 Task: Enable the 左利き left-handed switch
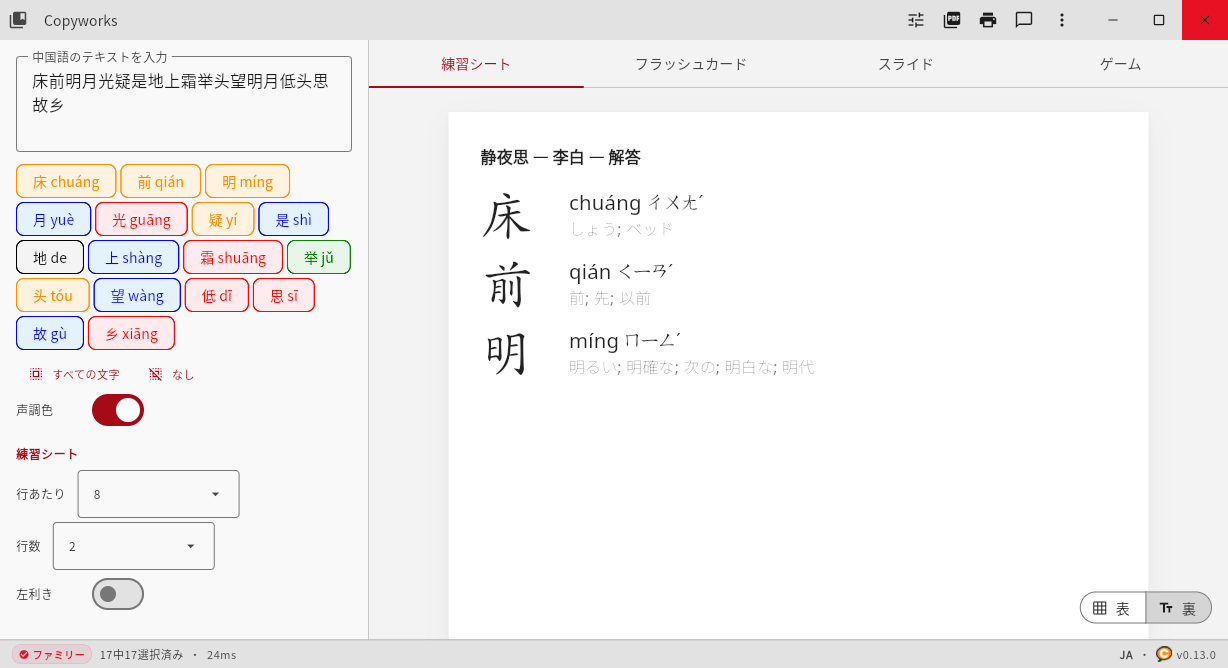[118, 594]
